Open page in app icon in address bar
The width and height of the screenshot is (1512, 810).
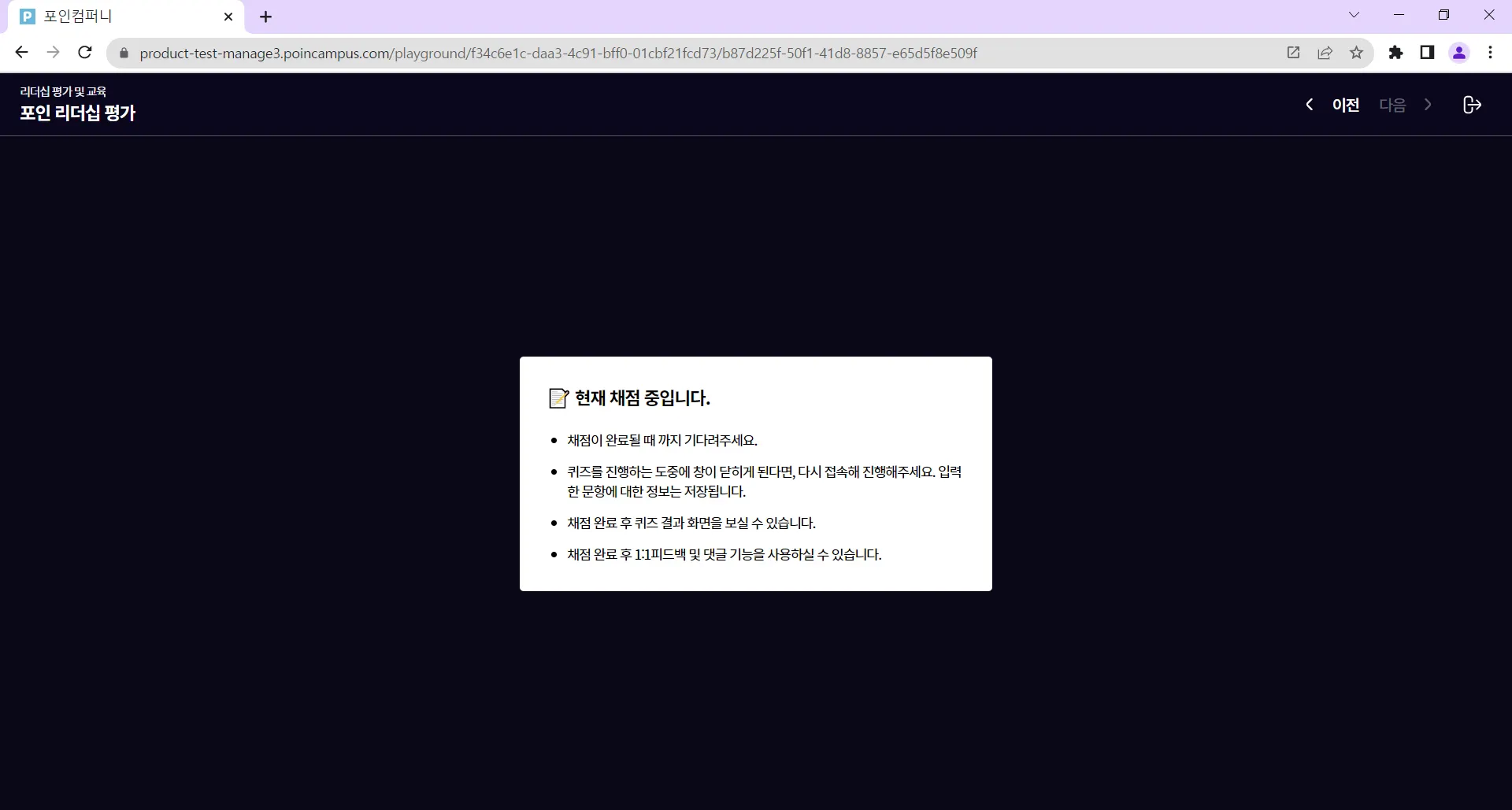[x=1293, y=53]
